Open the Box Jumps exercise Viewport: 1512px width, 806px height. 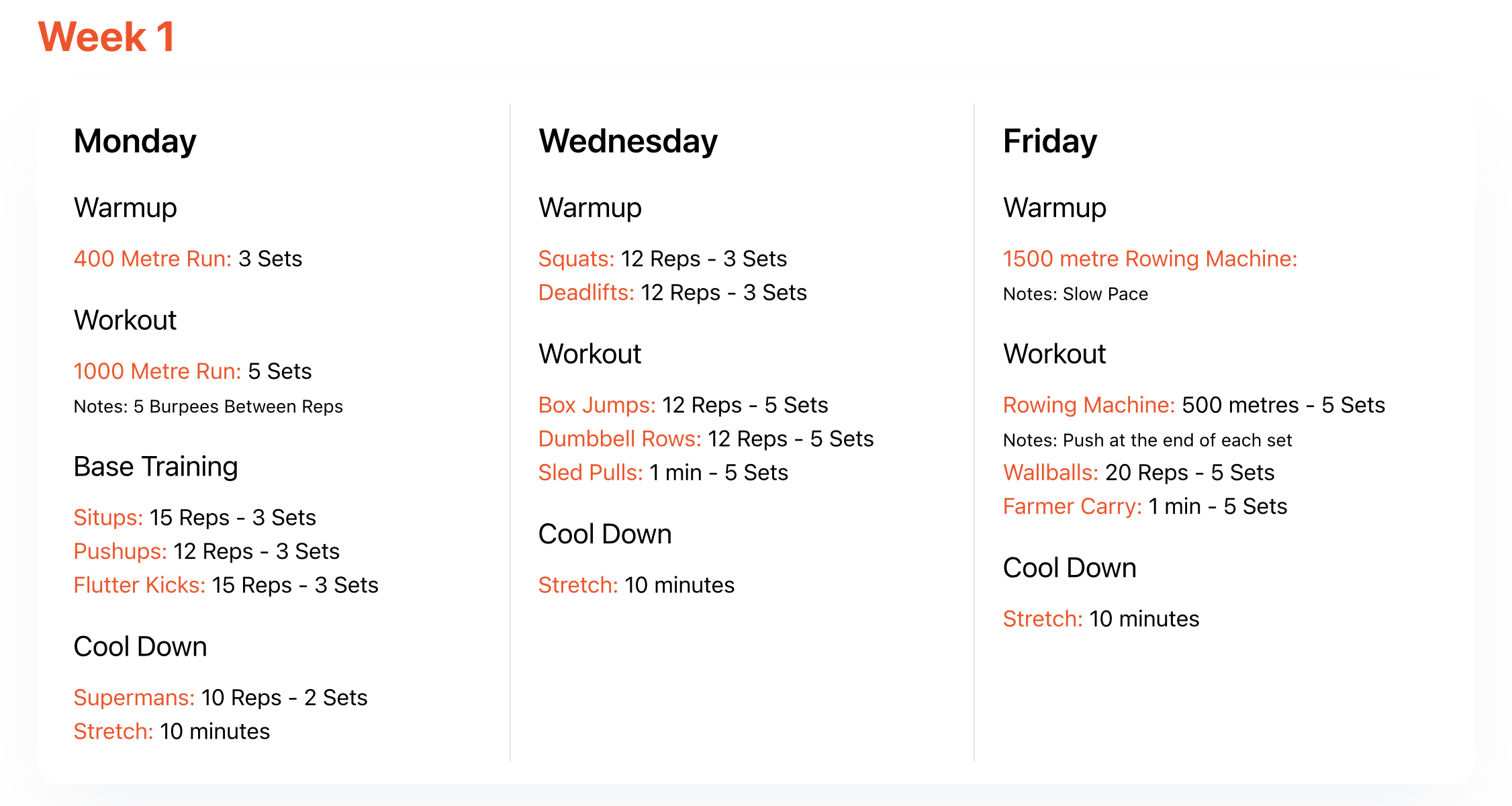[597, 405]
